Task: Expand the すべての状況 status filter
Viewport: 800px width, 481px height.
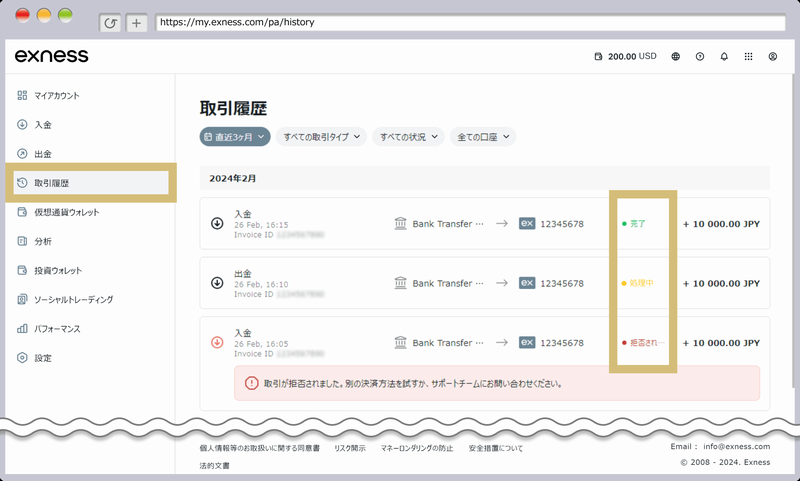Action: pyautogui.click(x=408, y=136)
